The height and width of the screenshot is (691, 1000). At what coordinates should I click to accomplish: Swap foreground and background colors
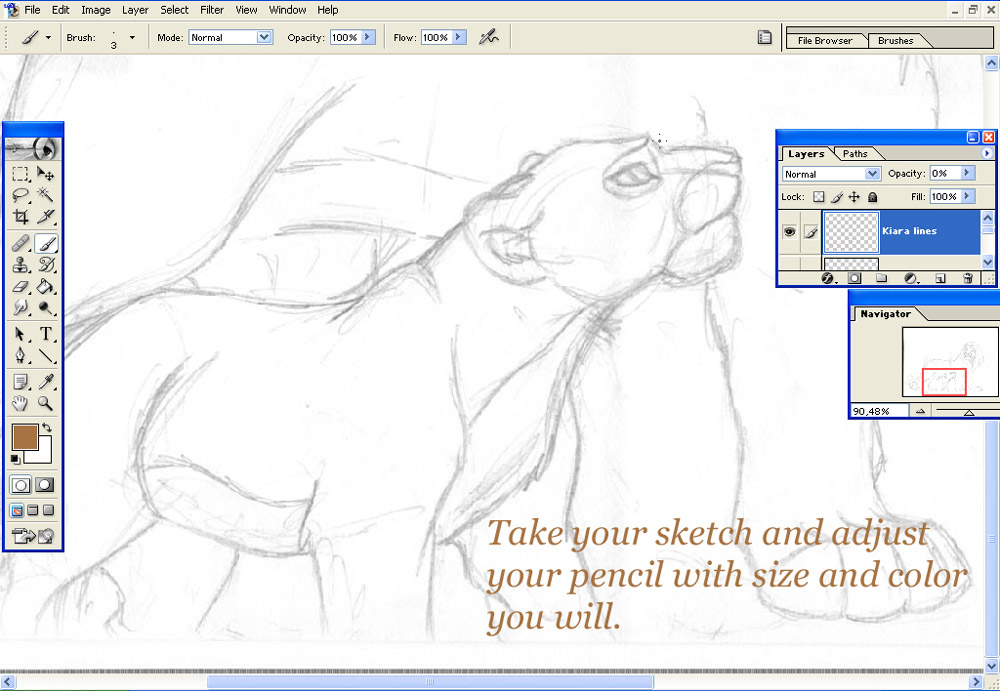pos(47,427)
